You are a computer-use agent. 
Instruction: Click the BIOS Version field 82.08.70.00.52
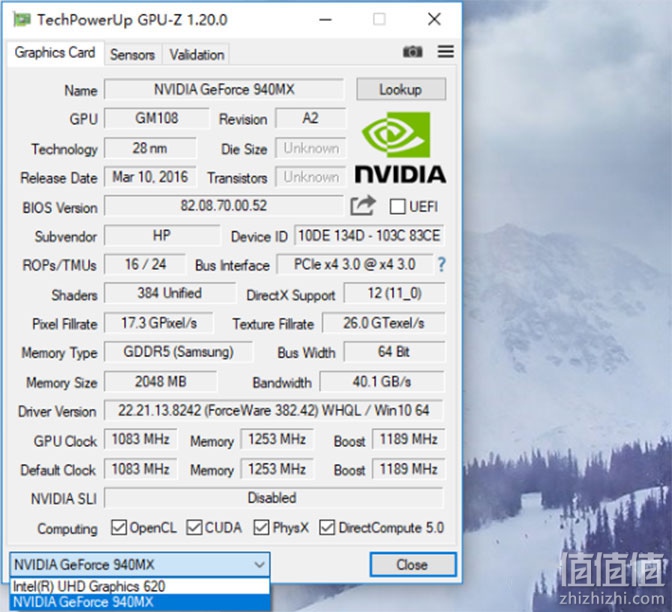point(224,206)
